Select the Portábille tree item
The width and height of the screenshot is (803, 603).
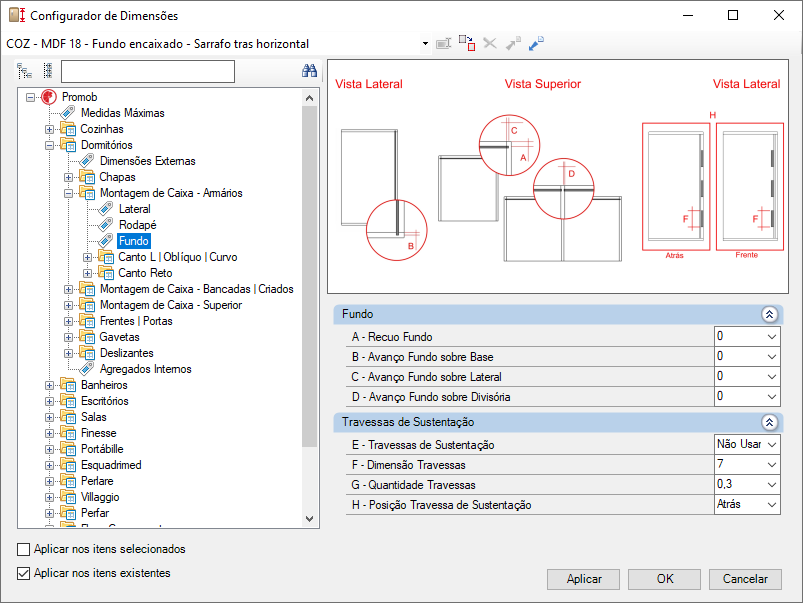102,449
